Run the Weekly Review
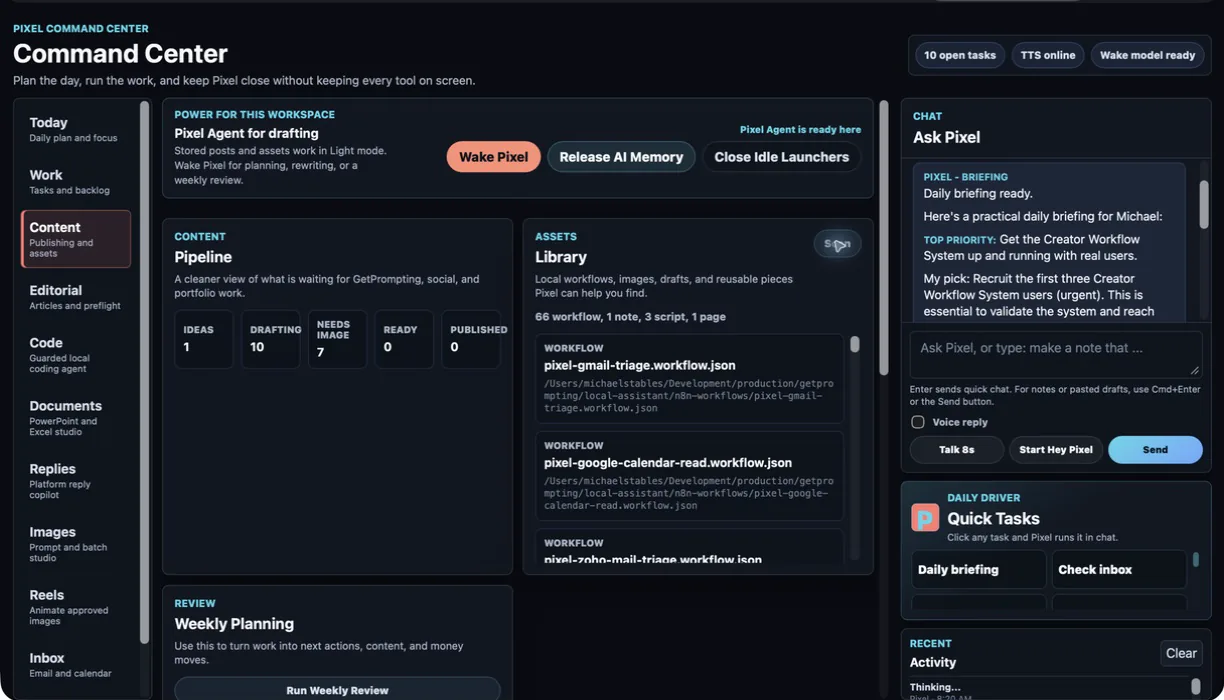 click(x=337, y=689)
